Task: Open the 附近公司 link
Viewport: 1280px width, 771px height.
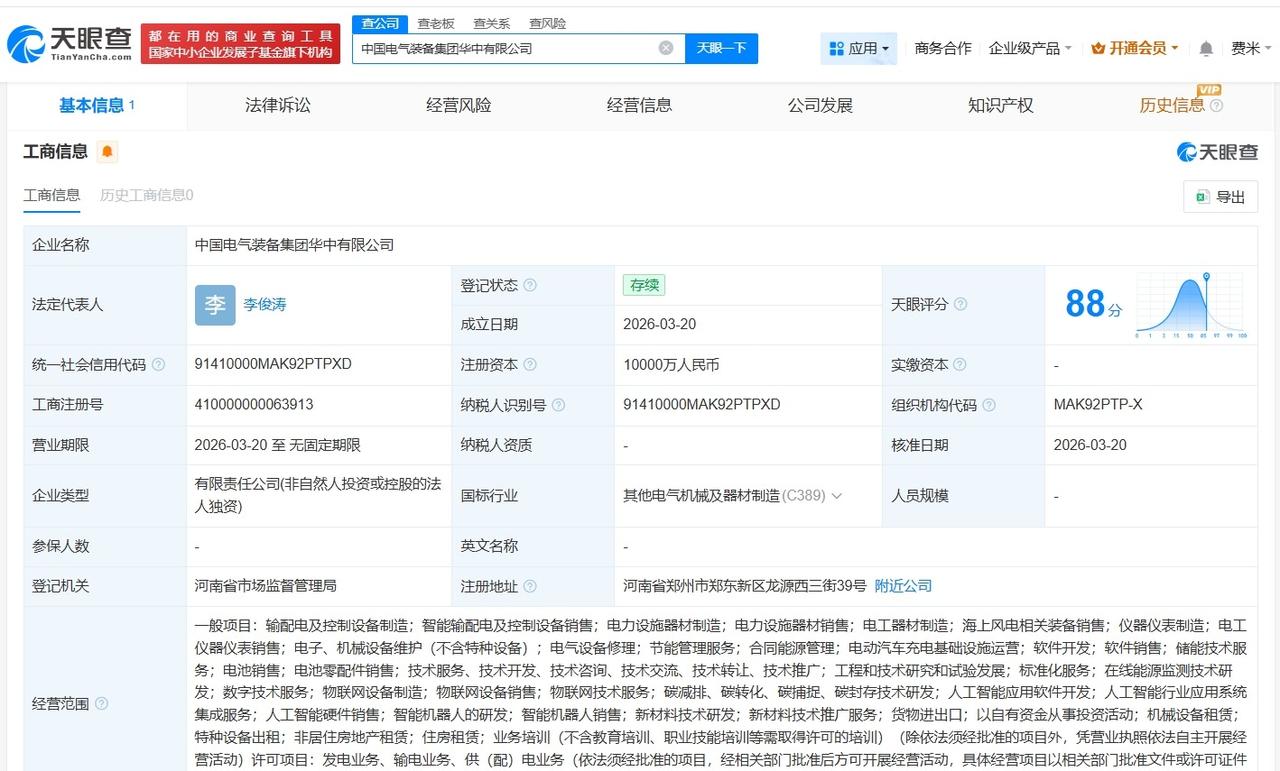Action: click(x=902, y=586)
